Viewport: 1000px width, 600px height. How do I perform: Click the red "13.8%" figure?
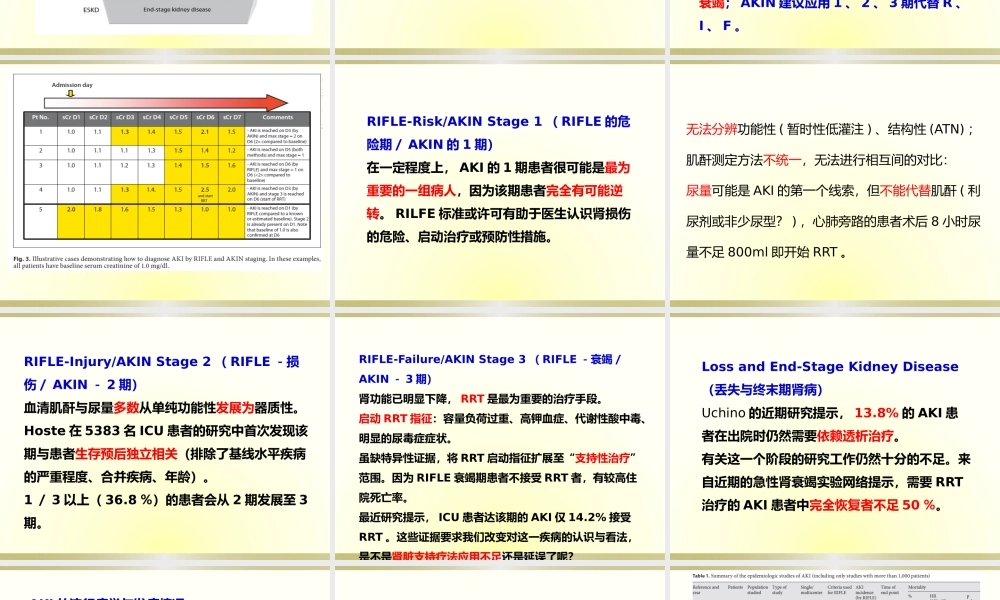876,413
